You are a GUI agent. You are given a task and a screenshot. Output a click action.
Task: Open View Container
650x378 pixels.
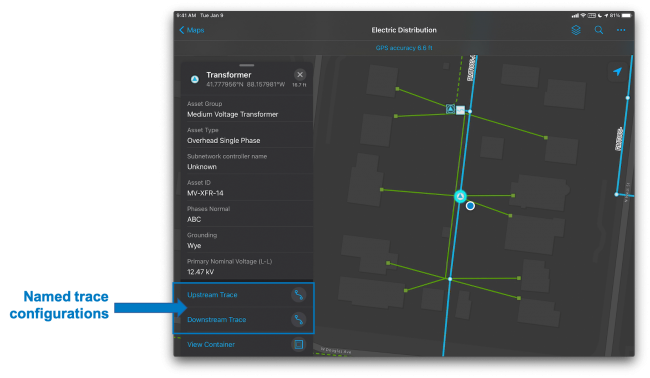211,344
